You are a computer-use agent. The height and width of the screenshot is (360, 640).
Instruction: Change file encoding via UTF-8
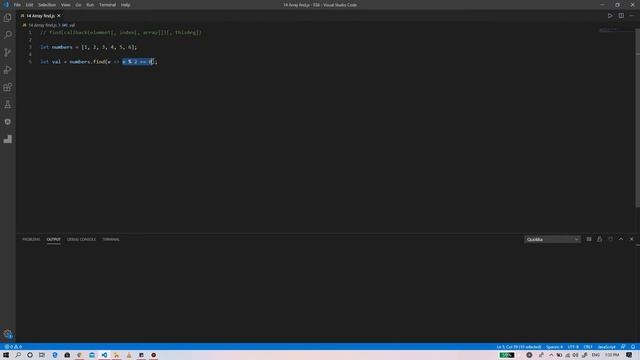pos(573,347)
